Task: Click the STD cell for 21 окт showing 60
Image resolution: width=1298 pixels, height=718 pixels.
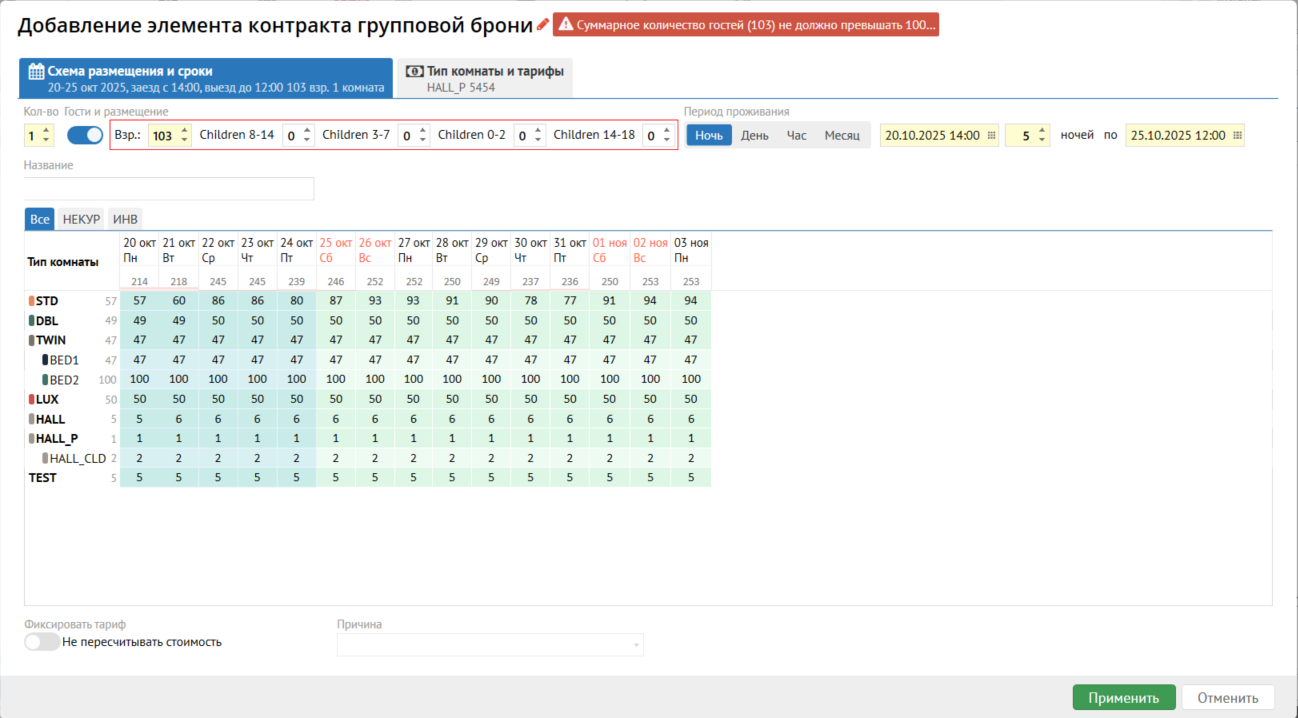Action: [x=179, y=301]
